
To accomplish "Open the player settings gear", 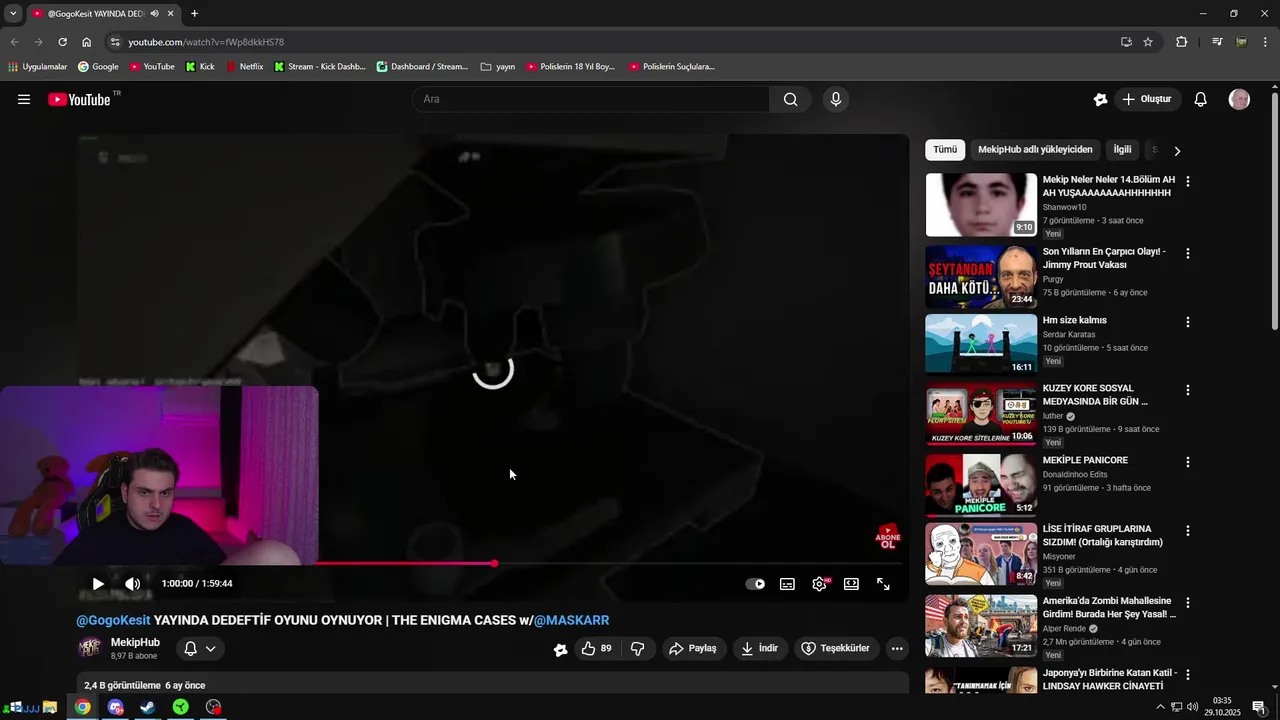I will (819, 584).
